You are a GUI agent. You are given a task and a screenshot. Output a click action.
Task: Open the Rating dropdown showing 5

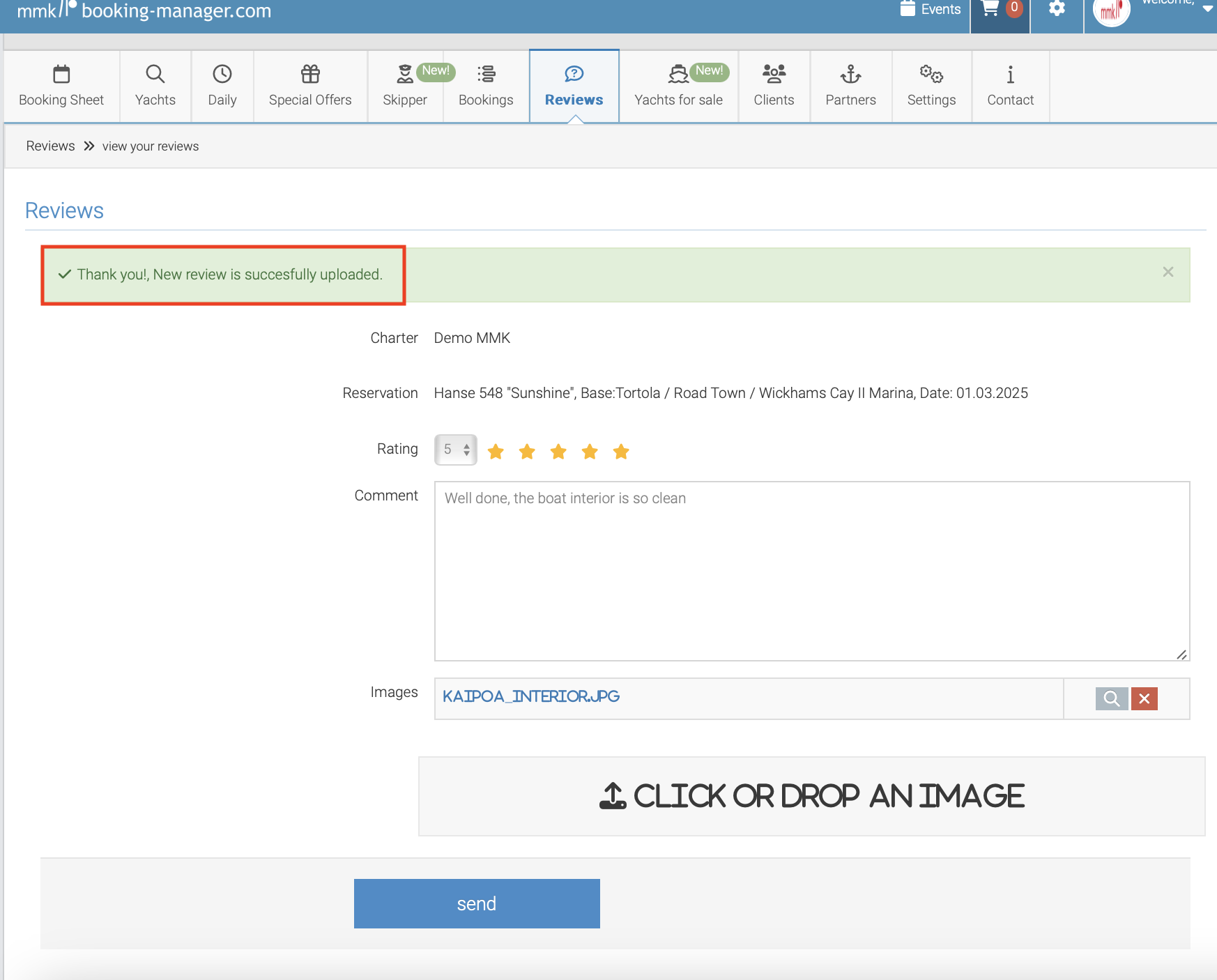point(456,450)
